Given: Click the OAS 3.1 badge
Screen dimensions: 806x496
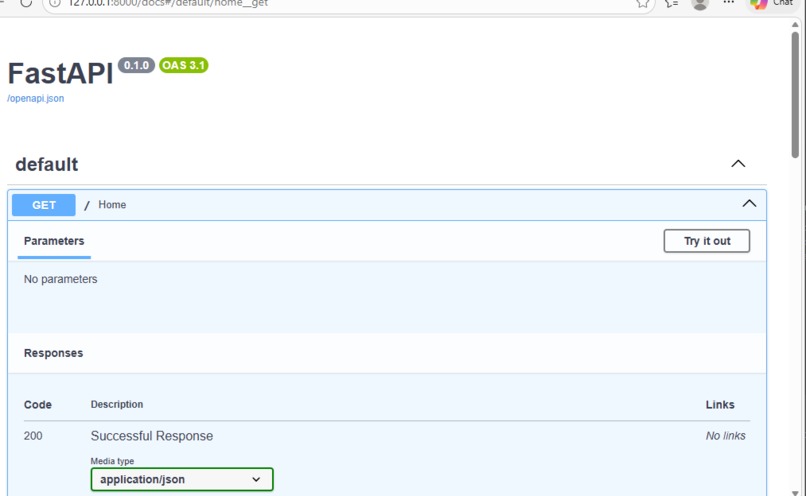Looking at the screenshot, I should coord(184,65).
